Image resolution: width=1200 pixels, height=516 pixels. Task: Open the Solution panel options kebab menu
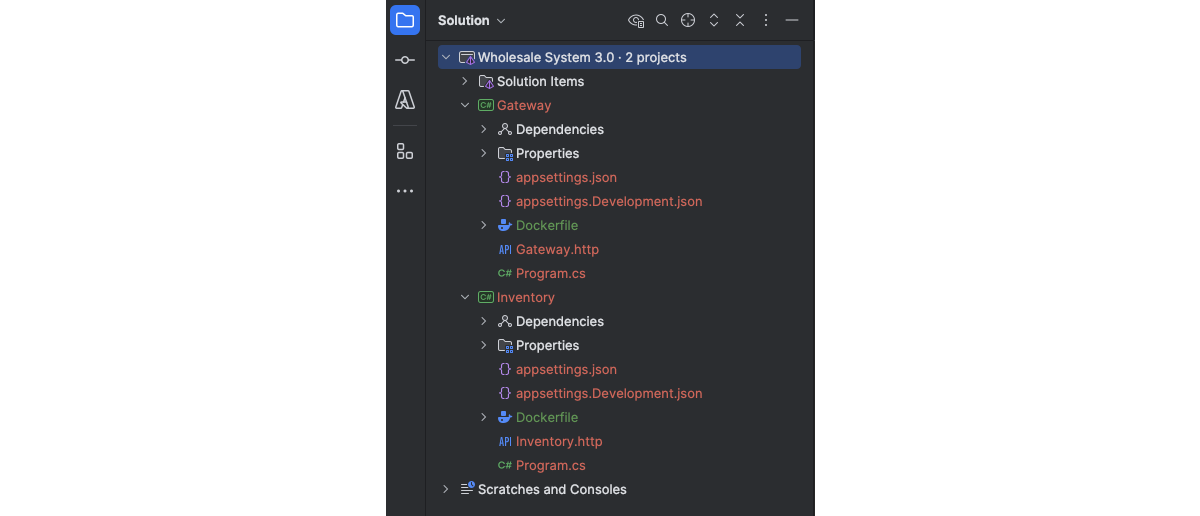tap(766, 20)
